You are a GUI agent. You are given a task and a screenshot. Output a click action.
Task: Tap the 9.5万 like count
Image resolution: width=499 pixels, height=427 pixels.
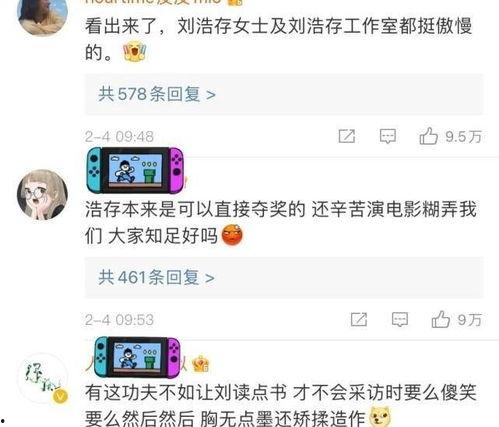coord(464,137)
